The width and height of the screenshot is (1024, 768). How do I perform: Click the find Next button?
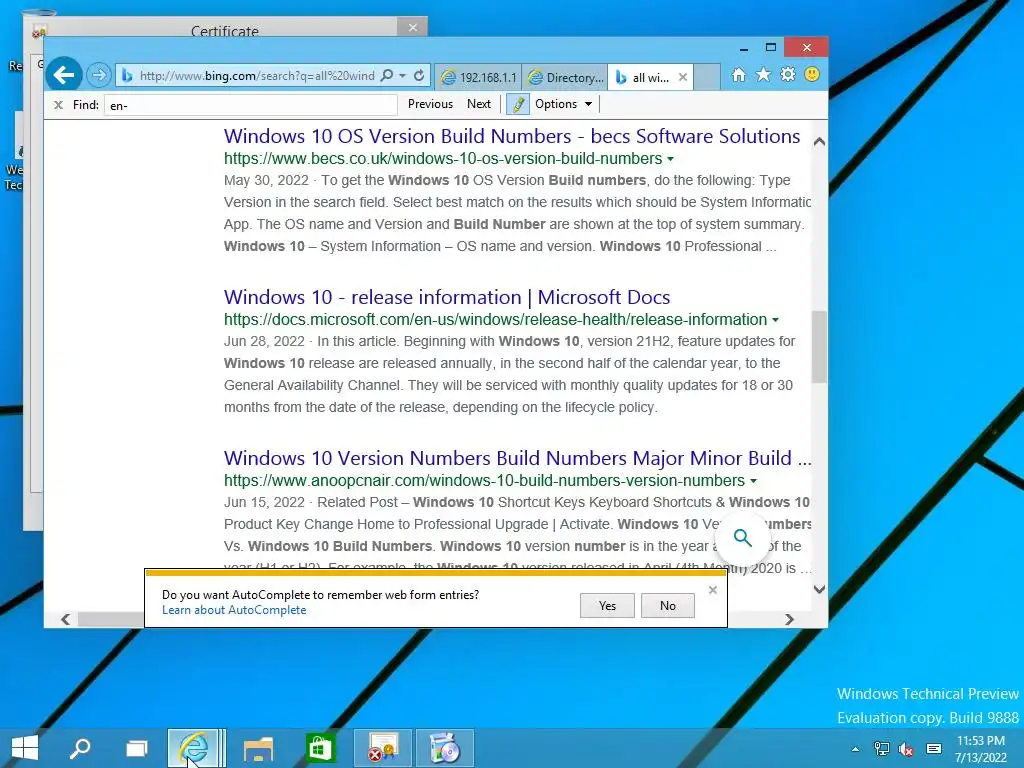tap(479, 104)
